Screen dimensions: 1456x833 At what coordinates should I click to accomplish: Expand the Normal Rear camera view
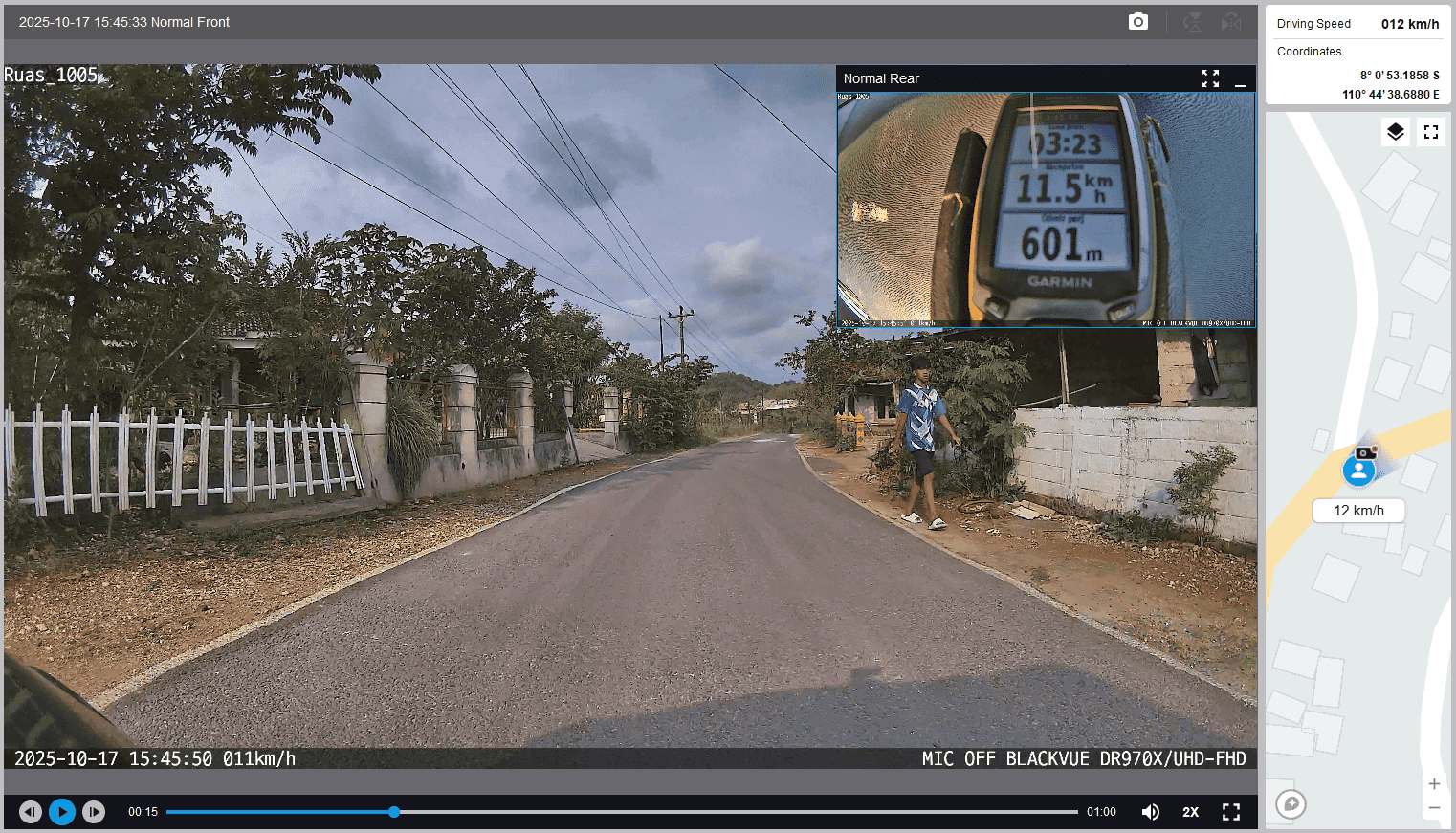[x=1210, y=78]
